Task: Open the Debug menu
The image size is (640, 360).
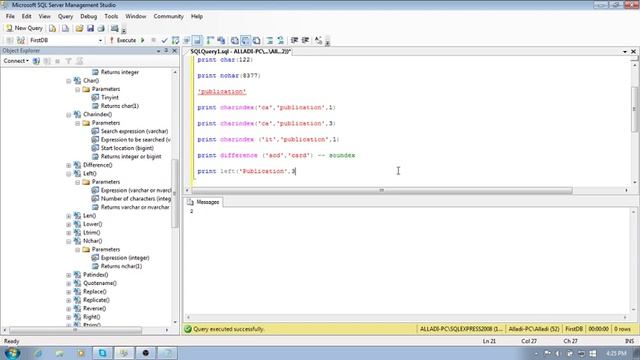Action: [x=89, y=16]
